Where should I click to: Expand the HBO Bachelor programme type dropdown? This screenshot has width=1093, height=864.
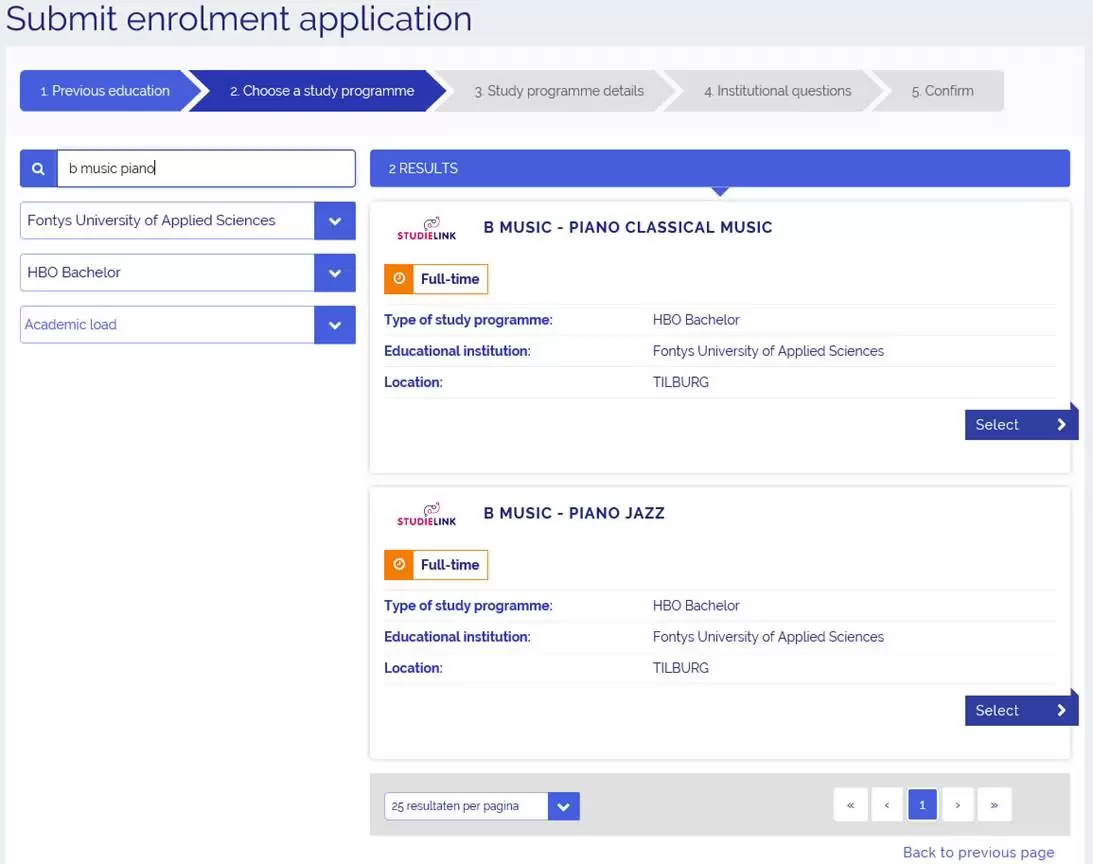[334, 273]
